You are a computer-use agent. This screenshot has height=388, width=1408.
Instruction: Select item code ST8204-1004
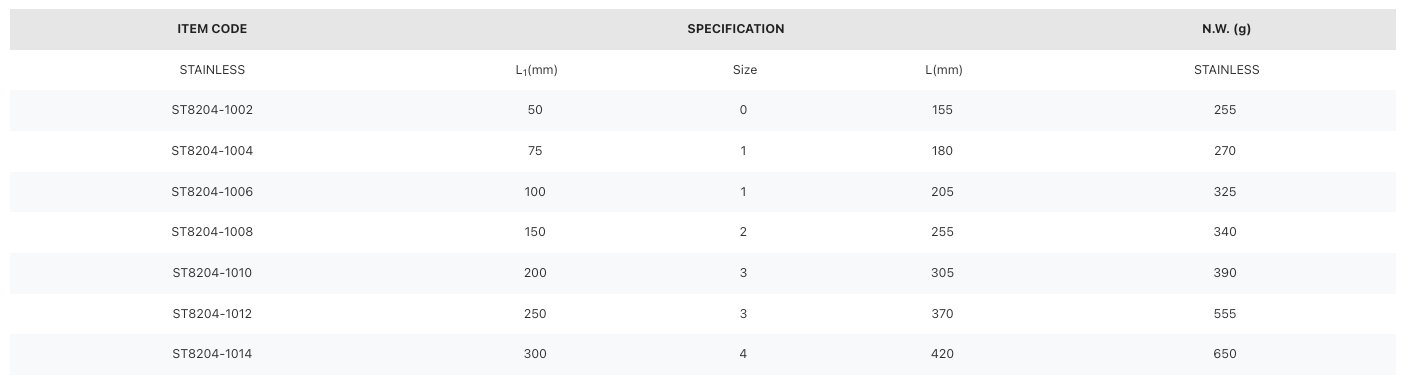point(212,151)
